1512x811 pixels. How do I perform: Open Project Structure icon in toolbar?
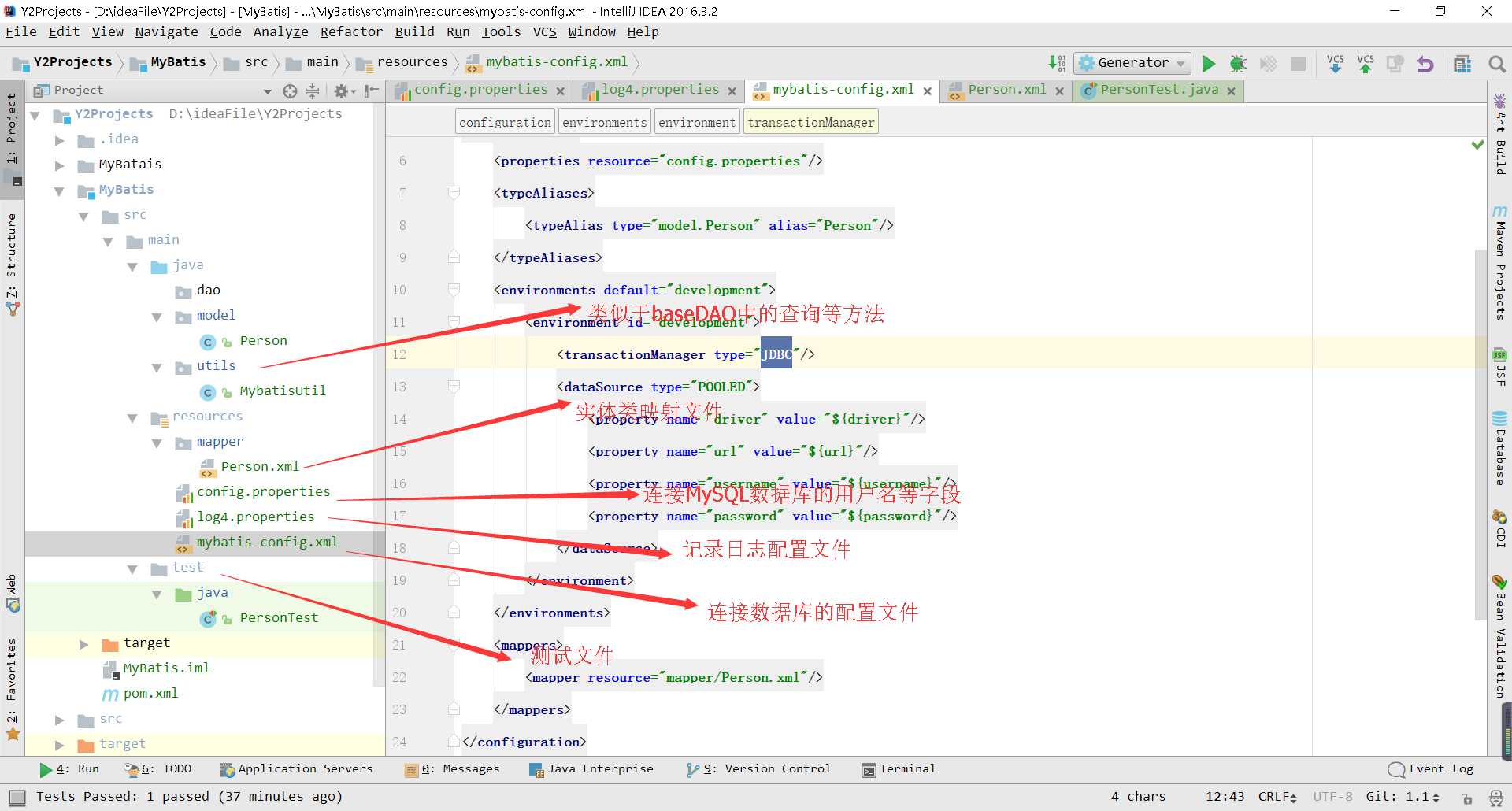click(x=1462, y=64)
